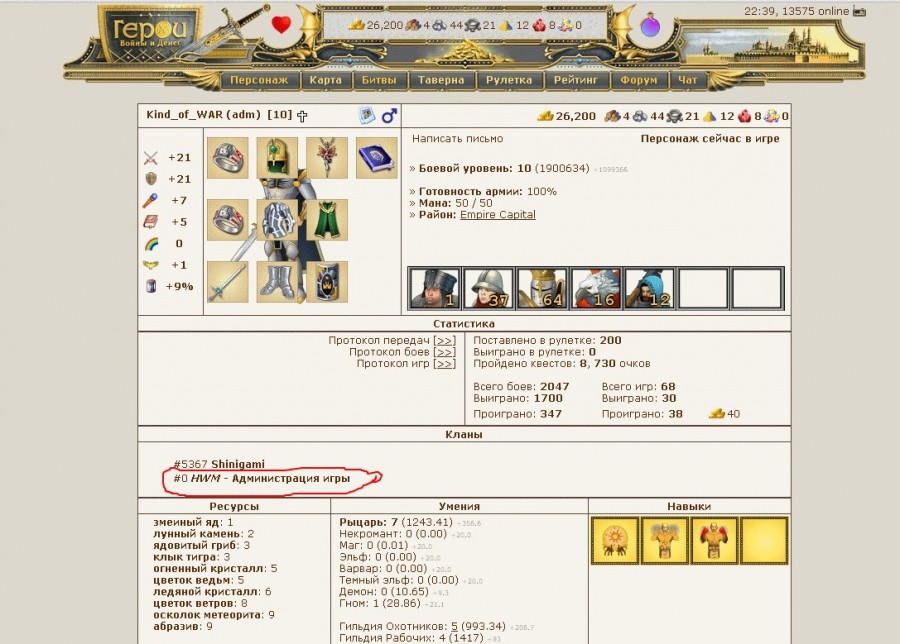Expand the Протокол игр log link
900x644 pixels.
pyautogui.click(x=445, y=363)
